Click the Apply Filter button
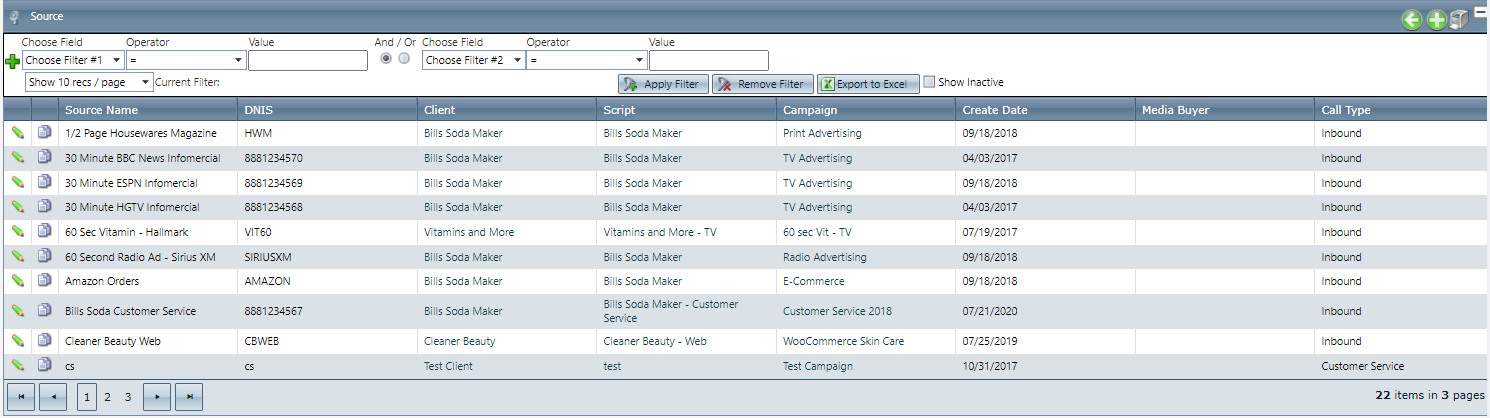This screenshot has width=1490, height=418. 663,84
